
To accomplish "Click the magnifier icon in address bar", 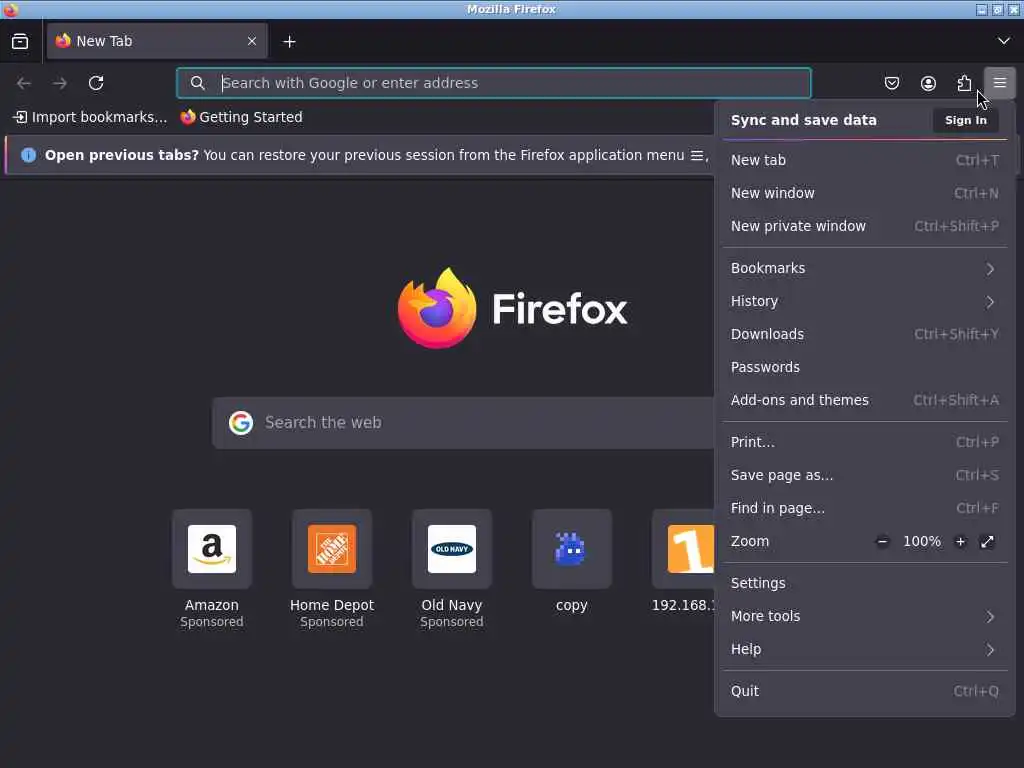I will 197,83.
